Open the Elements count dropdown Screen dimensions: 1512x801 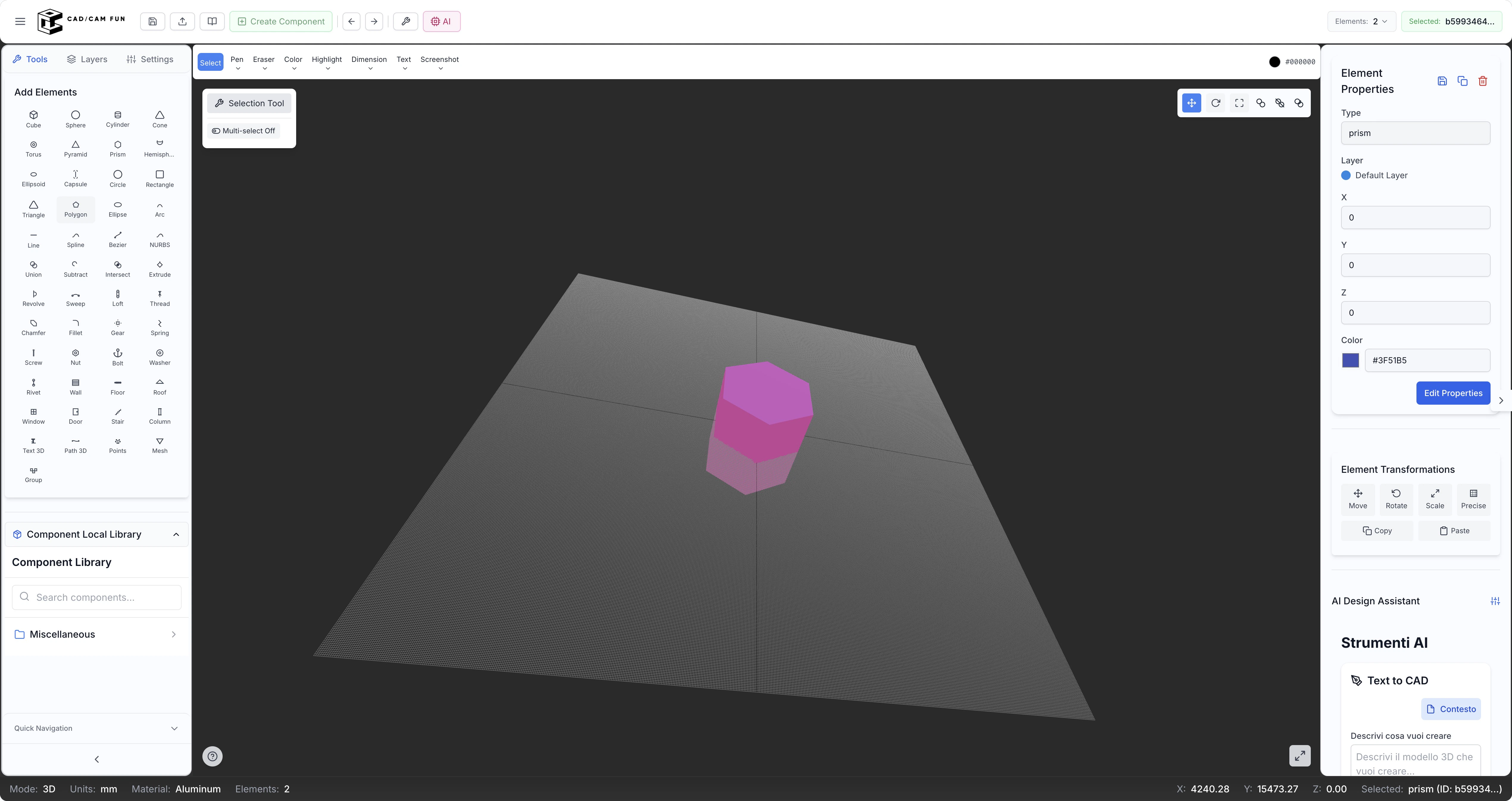pyautogui.click(x=1362, y=22)
